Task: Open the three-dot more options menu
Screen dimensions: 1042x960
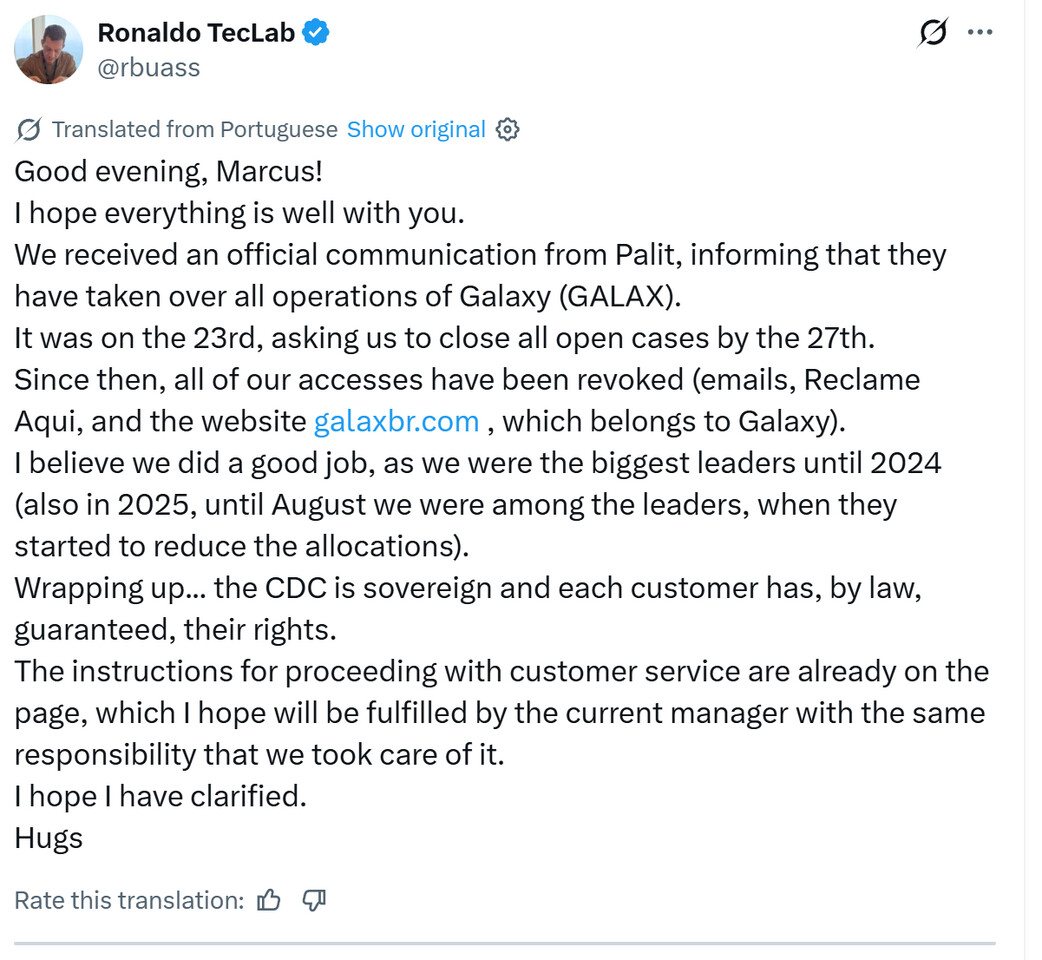Action: pyautogui.click(x=980, y=33)
